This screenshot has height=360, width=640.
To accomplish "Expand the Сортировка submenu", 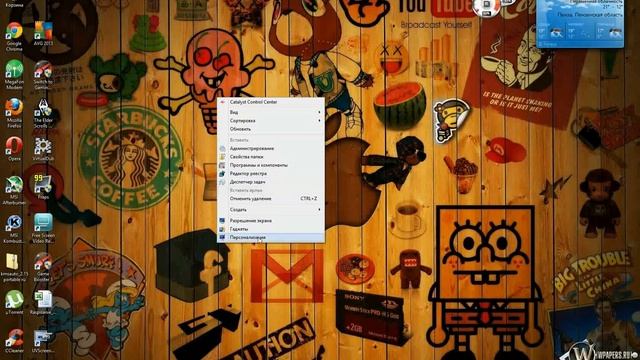I will pyautogui.click(x=271, y=121).
